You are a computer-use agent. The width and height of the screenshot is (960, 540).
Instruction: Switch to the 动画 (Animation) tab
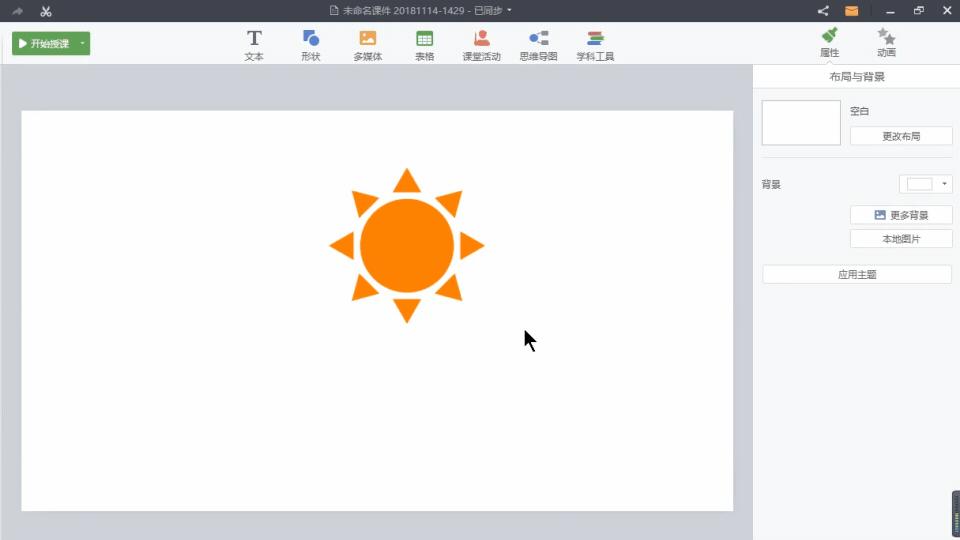(886, 43)
